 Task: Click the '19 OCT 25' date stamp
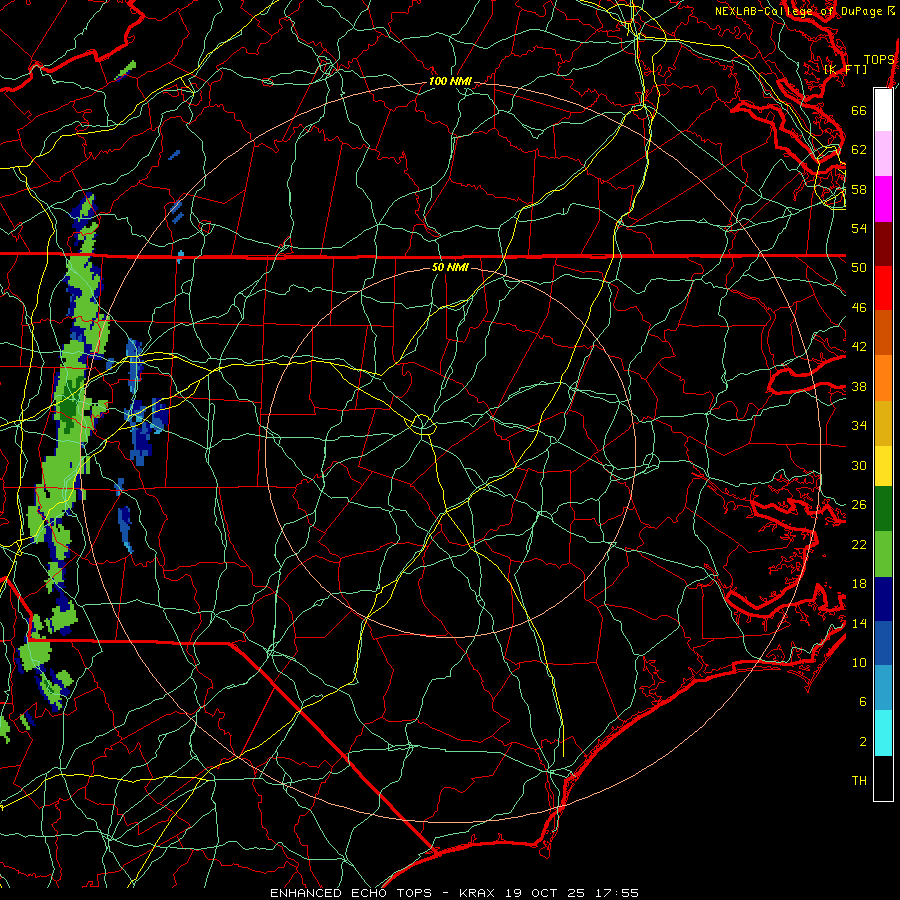point(545,893)
